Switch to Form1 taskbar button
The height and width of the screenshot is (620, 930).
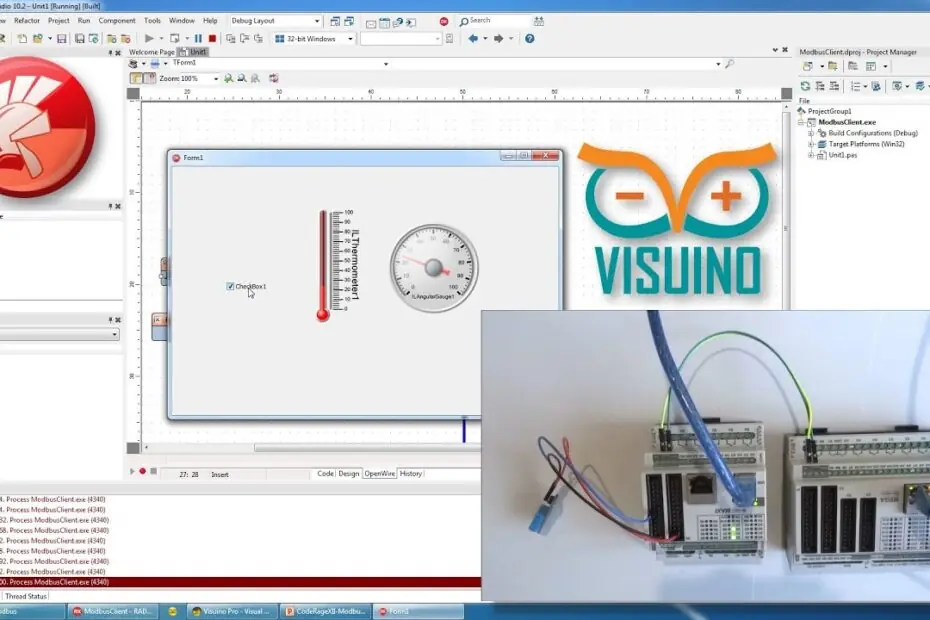click(x=419, y=611)
